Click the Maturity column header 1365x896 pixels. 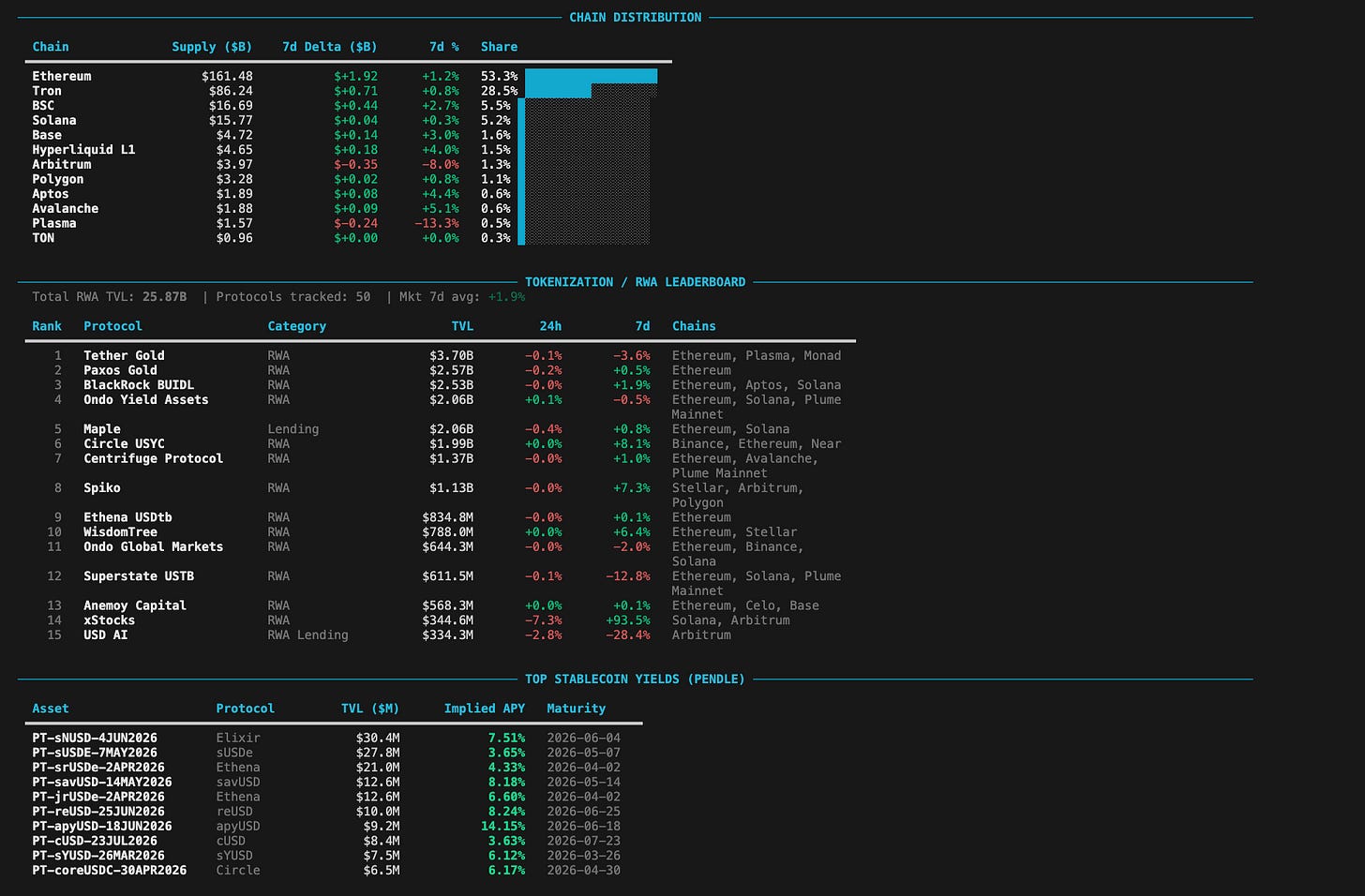tap(577, 709)
